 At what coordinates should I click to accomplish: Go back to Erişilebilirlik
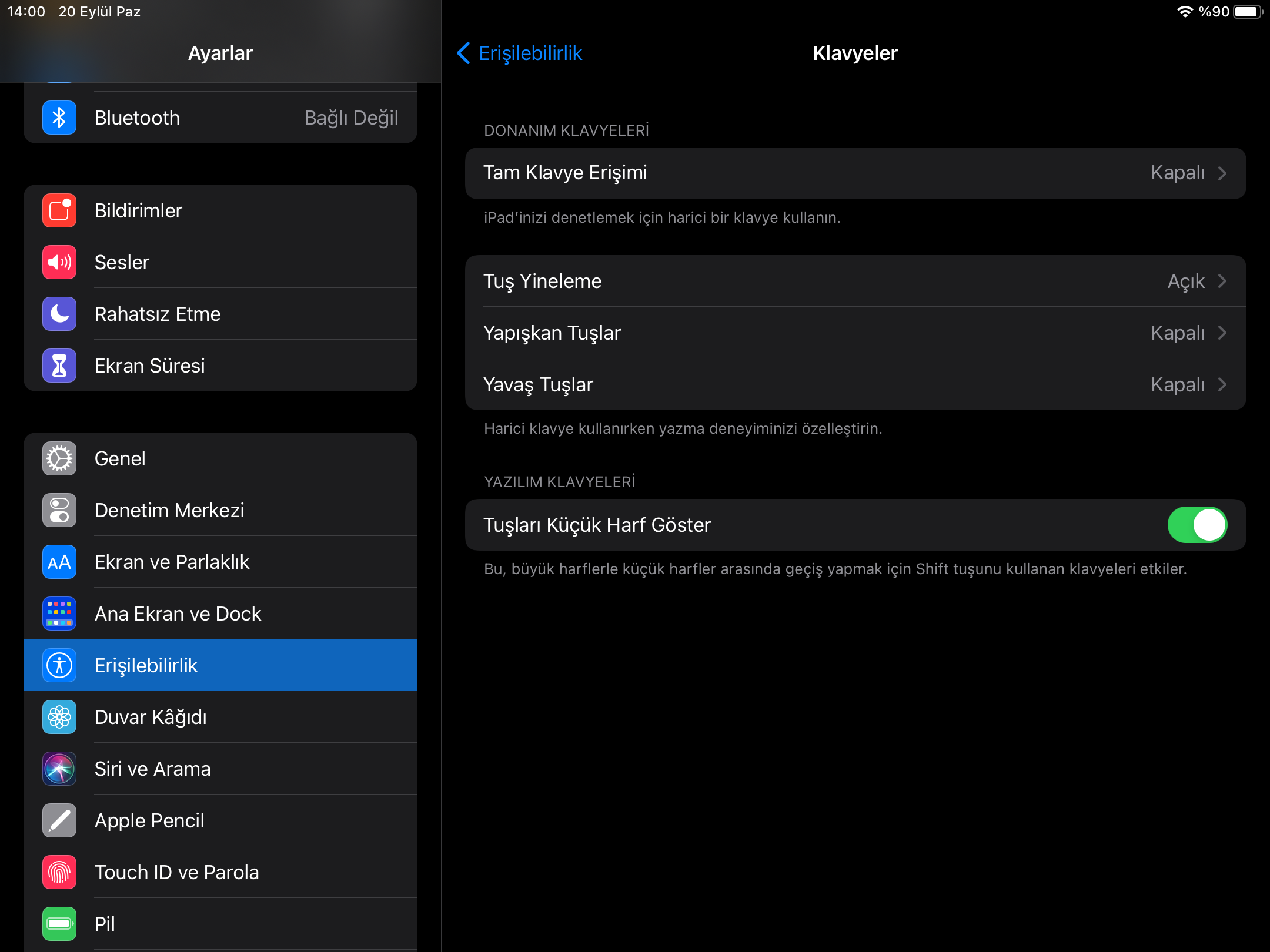point(520,53)
